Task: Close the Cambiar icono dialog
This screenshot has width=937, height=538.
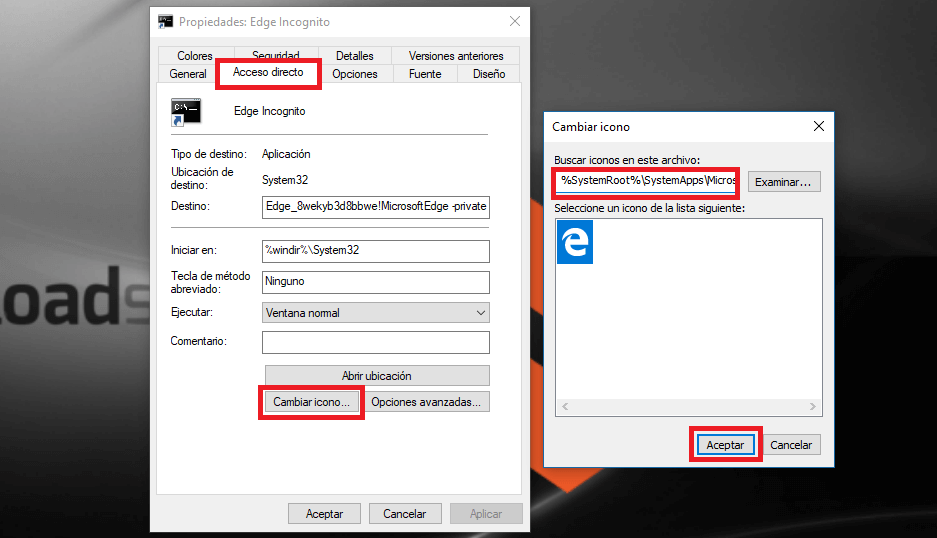Action: (819, 126)
